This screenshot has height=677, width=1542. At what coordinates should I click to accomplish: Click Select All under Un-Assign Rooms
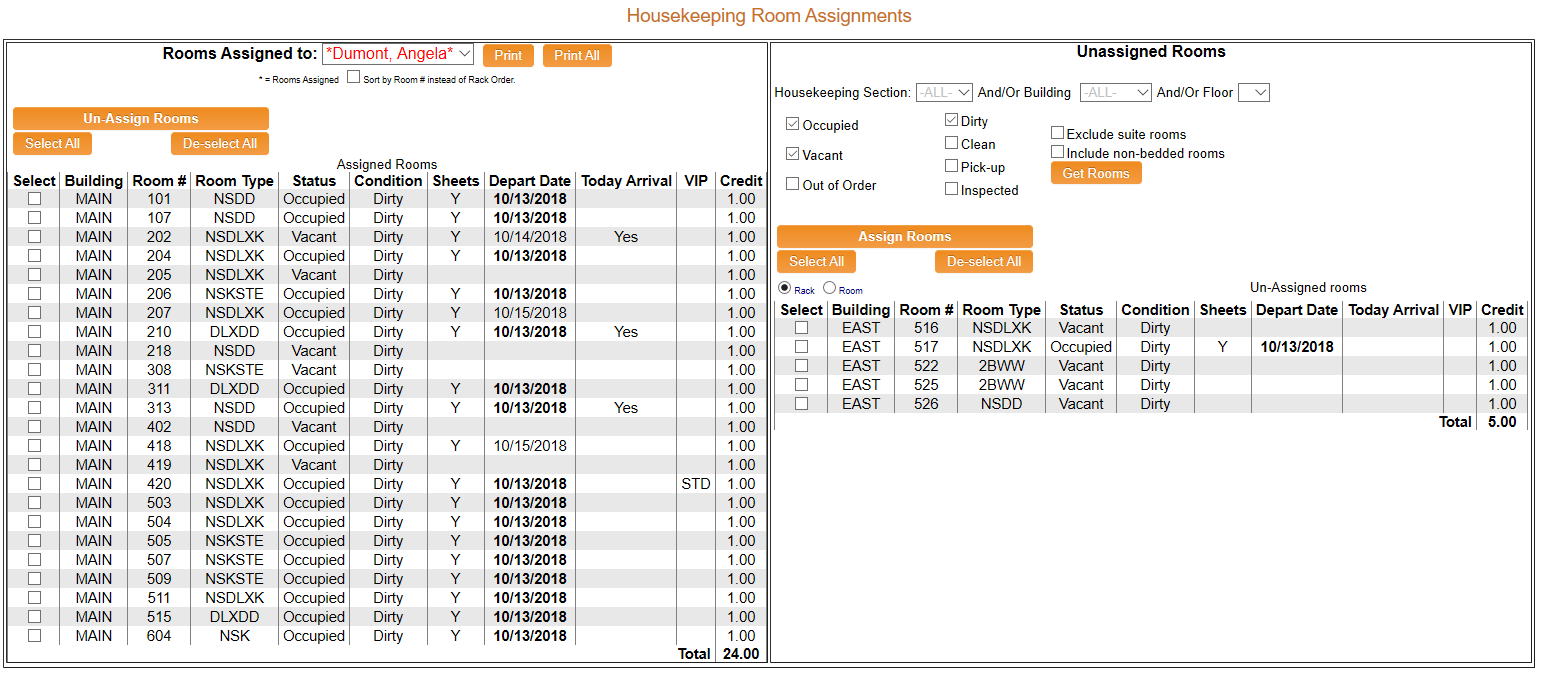click(x=52, y=143)
